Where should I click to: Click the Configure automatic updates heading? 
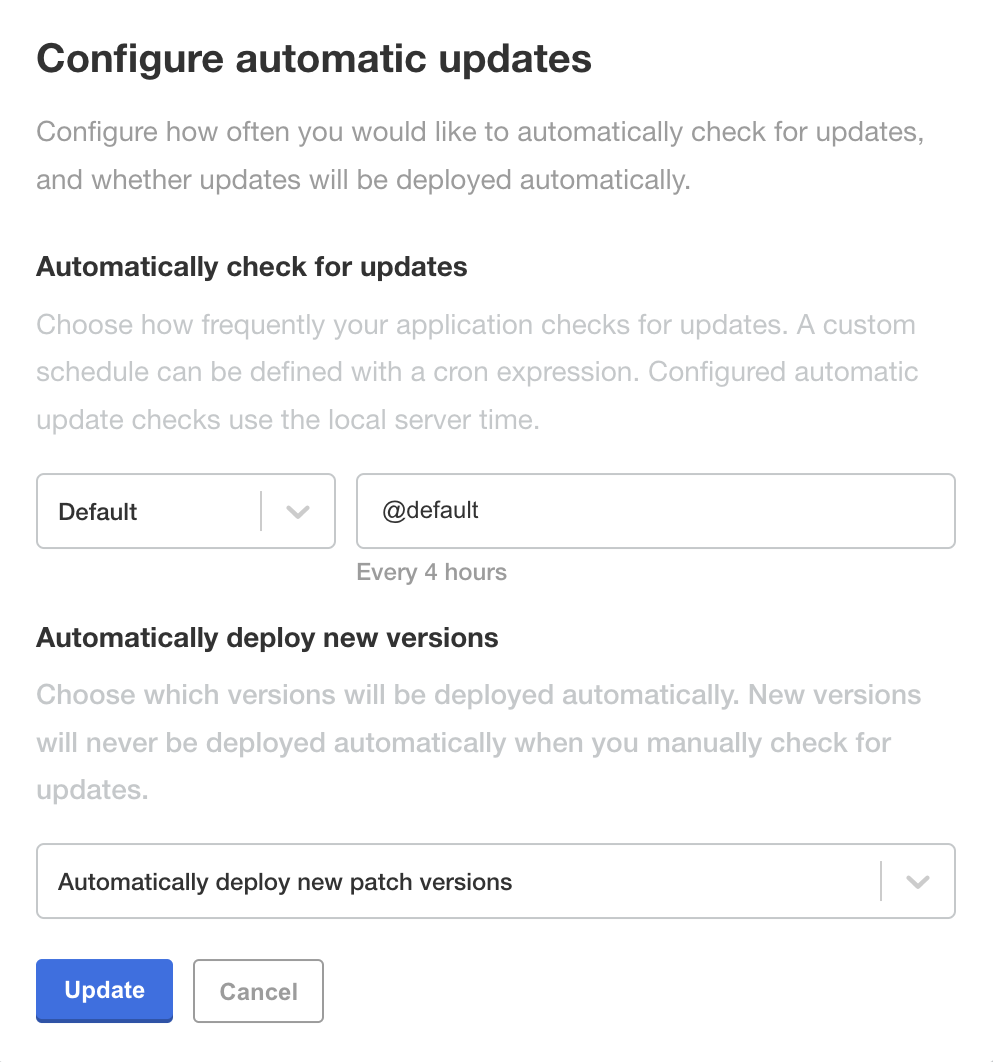[x=313, y=58]
